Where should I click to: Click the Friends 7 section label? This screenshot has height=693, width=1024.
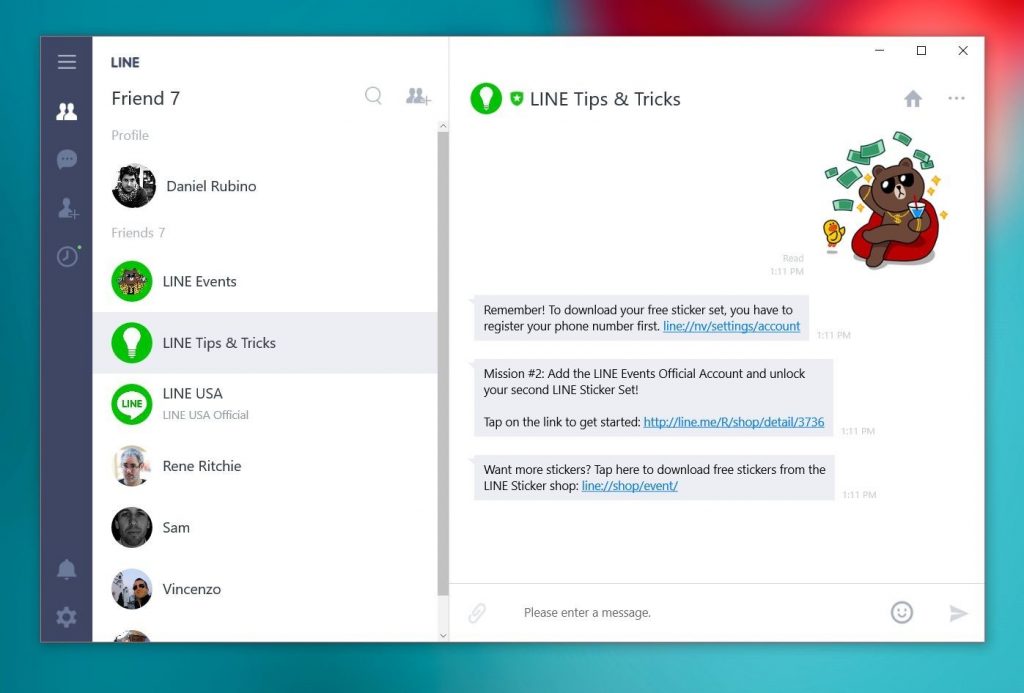click(x=138, y=233)
